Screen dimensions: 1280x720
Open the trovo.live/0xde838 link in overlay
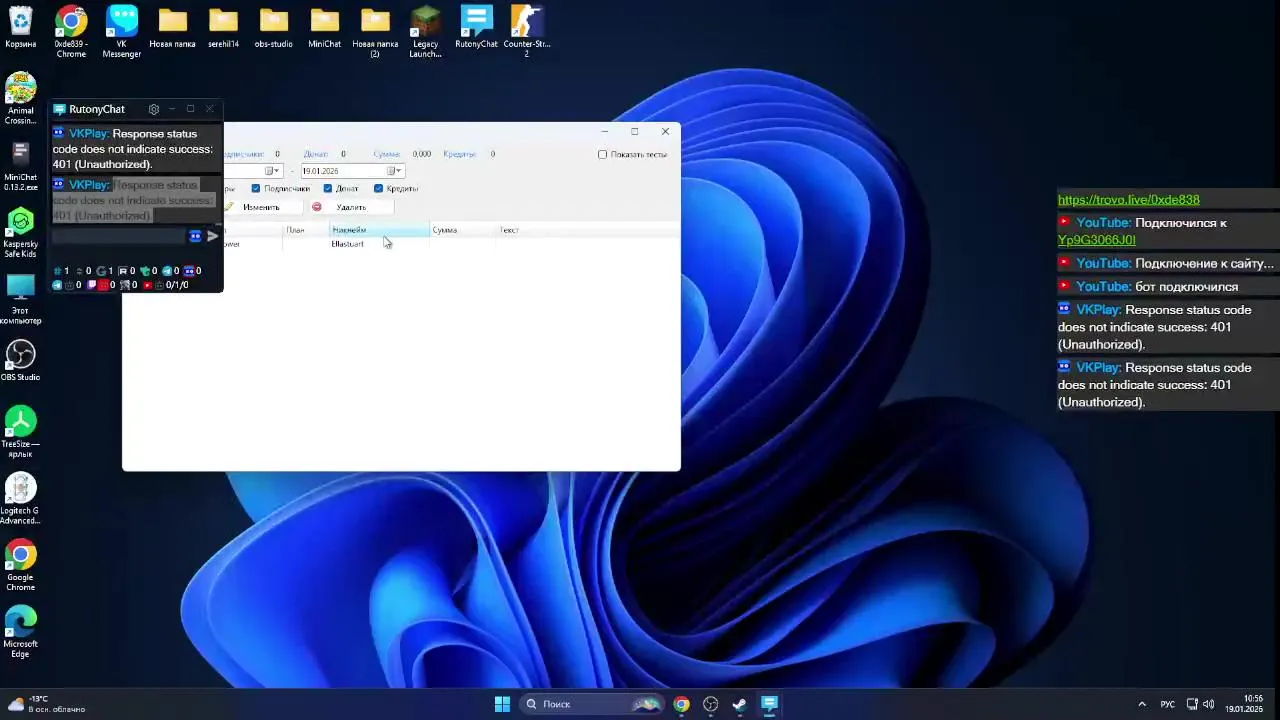tap(1128, 200)
